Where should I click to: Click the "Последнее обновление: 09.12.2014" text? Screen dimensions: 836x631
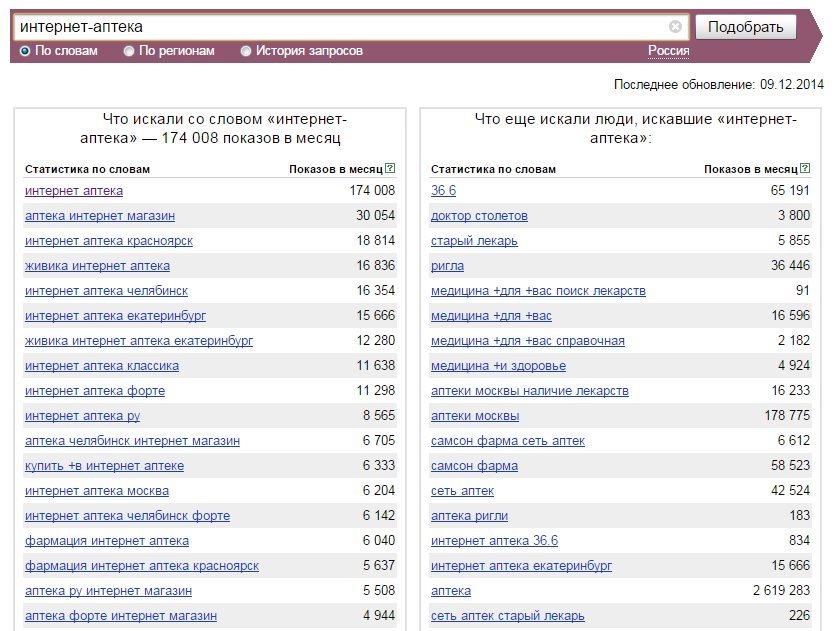[719, 84]
